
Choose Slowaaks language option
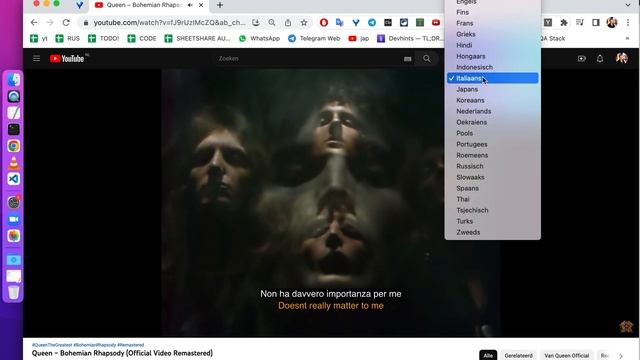(492, 177)
